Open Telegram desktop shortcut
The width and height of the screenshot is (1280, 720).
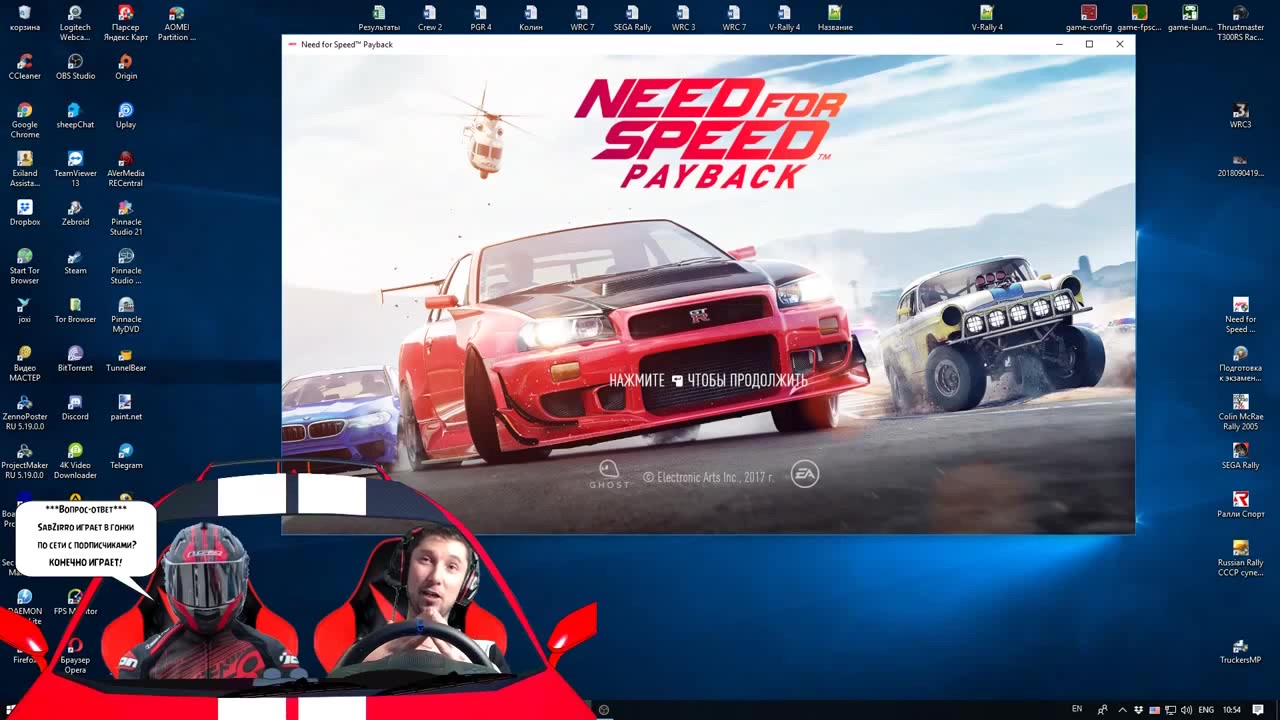pyautogui.click(x=126, y=457)
